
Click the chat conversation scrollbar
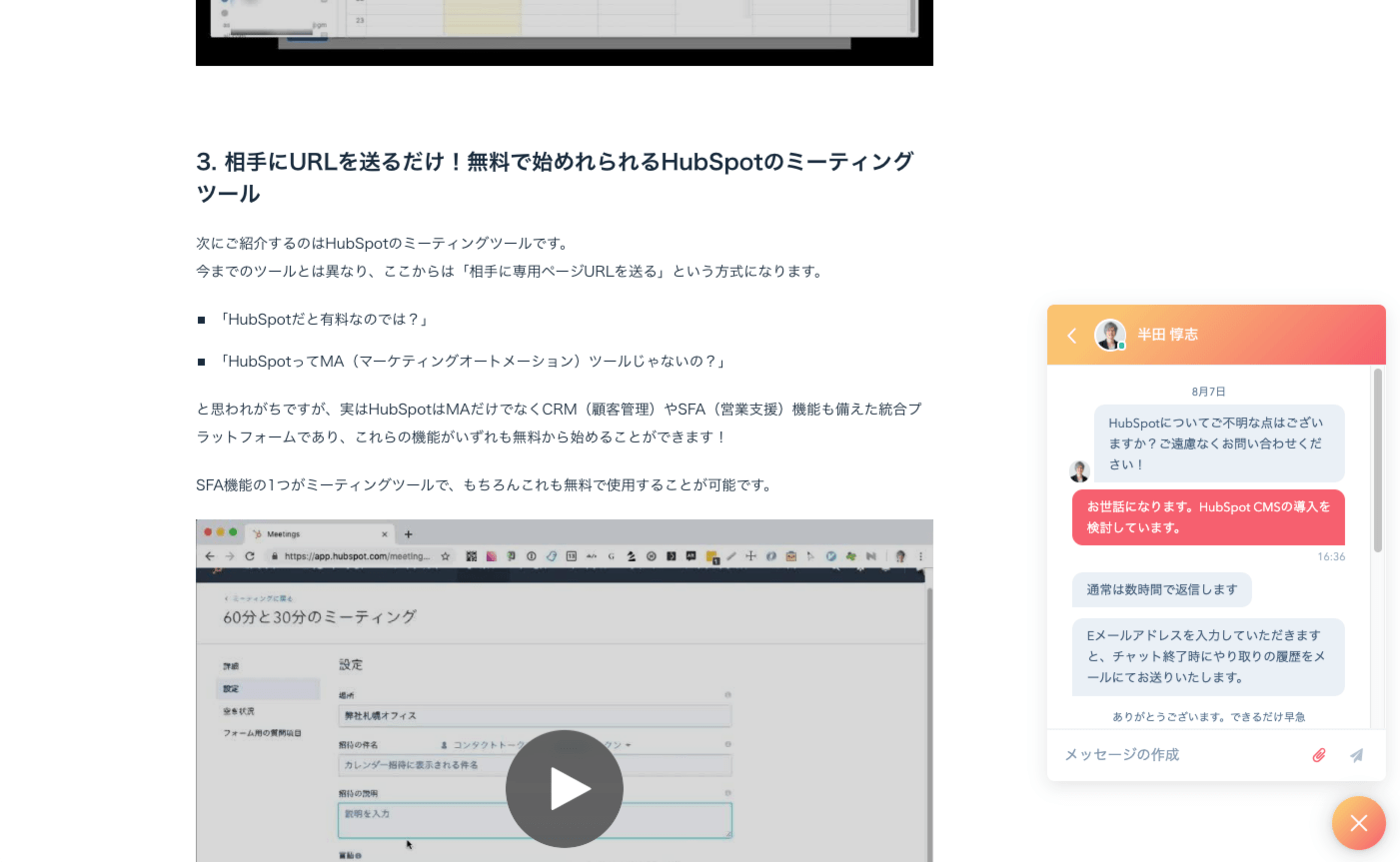point(1377,459)
